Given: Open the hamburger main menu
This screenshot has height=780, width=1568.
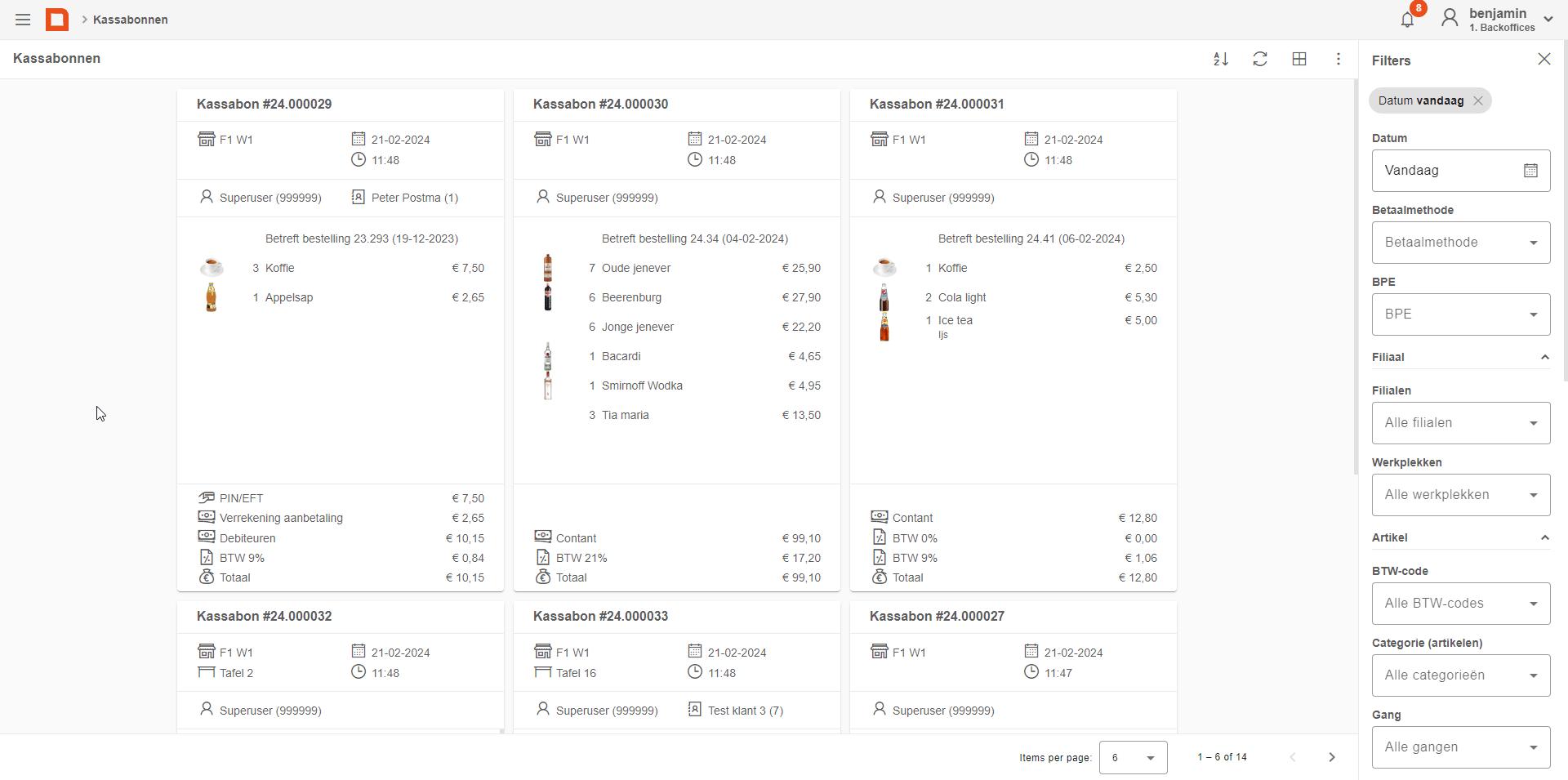Looking at the screenshot, I should click(x=23, y=20).
